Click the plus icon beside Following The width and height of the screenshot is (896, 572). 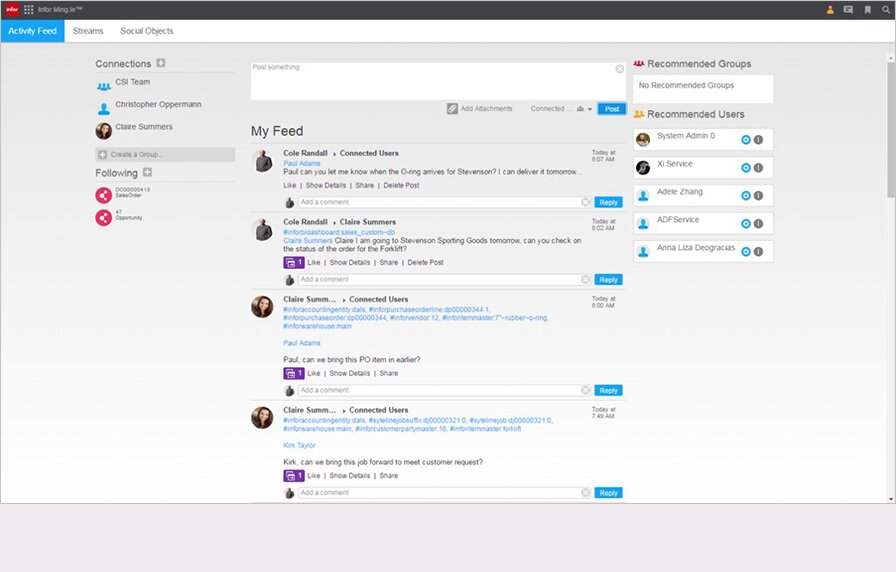pos(147,173)
